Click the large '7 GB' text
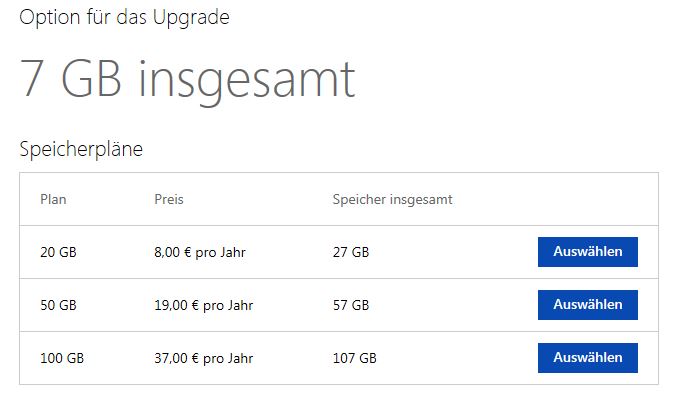 click(71, 79)
